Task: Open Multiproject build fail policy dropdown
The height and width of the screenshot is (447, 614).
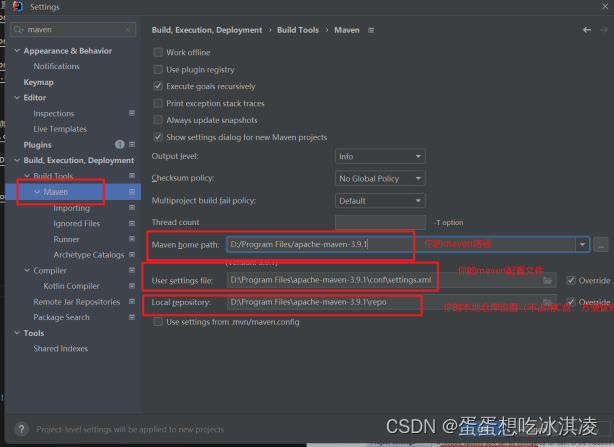Action: tap(380, 201)
